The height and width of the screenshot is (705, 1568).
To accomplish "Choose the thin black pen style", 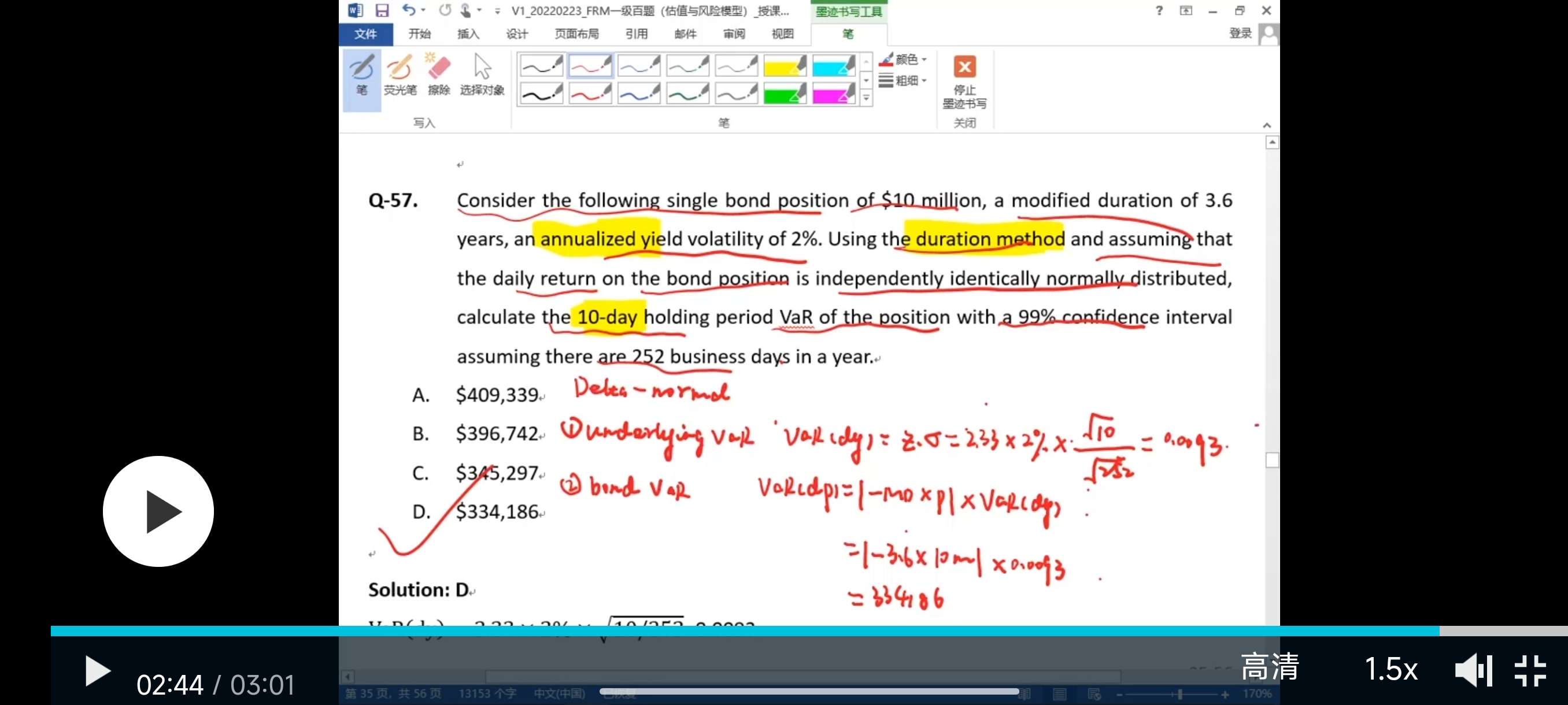I will (x=541, y=66).
